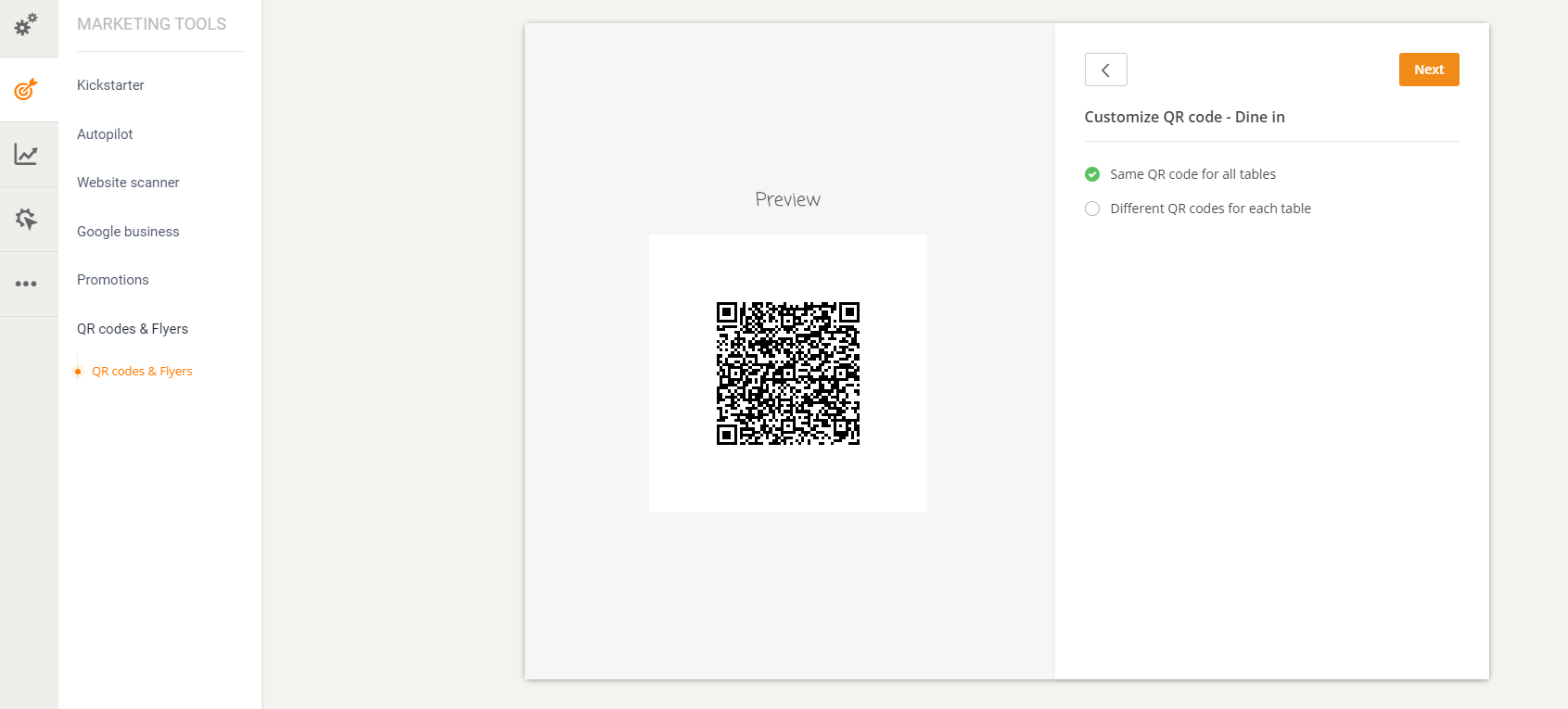Open the Google business menu item
The width and height of the screenshot is (1568, 709).
(128, 232)
